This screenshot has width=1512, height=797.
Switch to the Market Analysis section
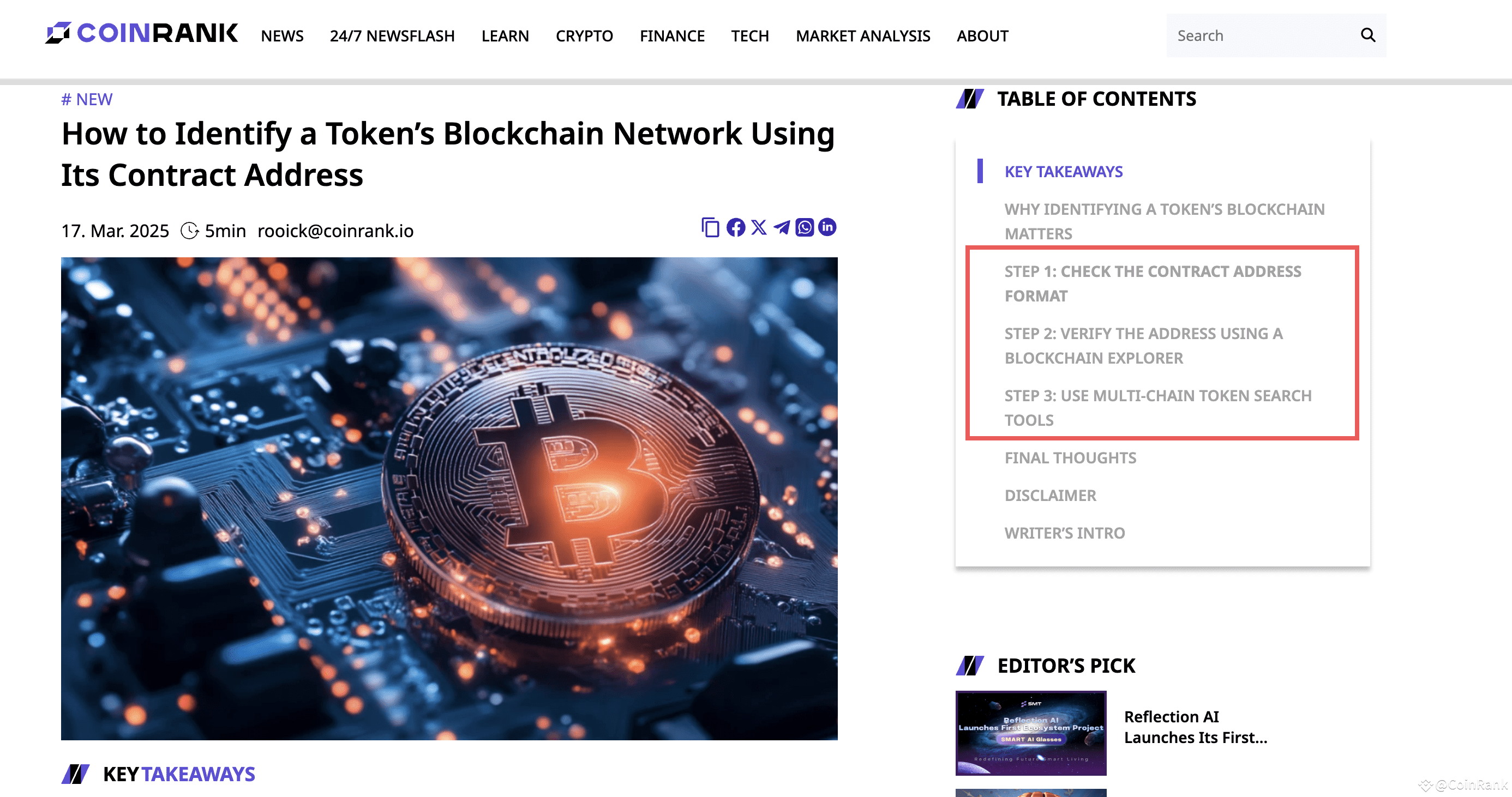(x=863, y=36)
